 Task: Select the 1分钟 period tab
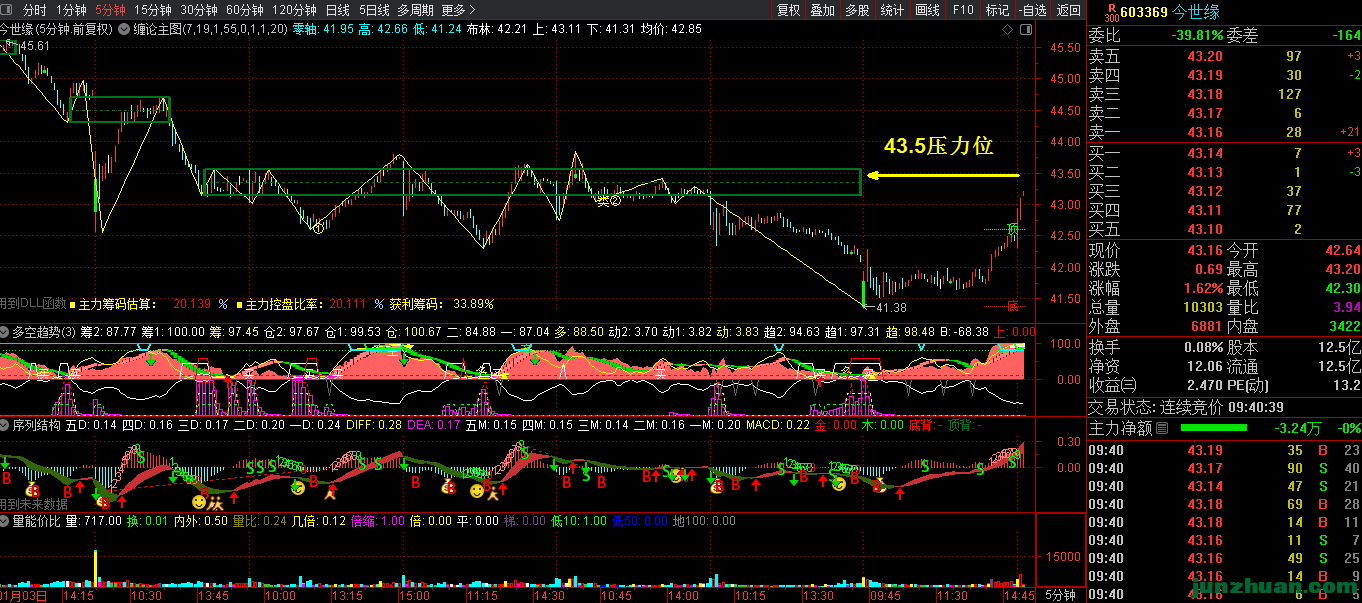tap(71, 10)
